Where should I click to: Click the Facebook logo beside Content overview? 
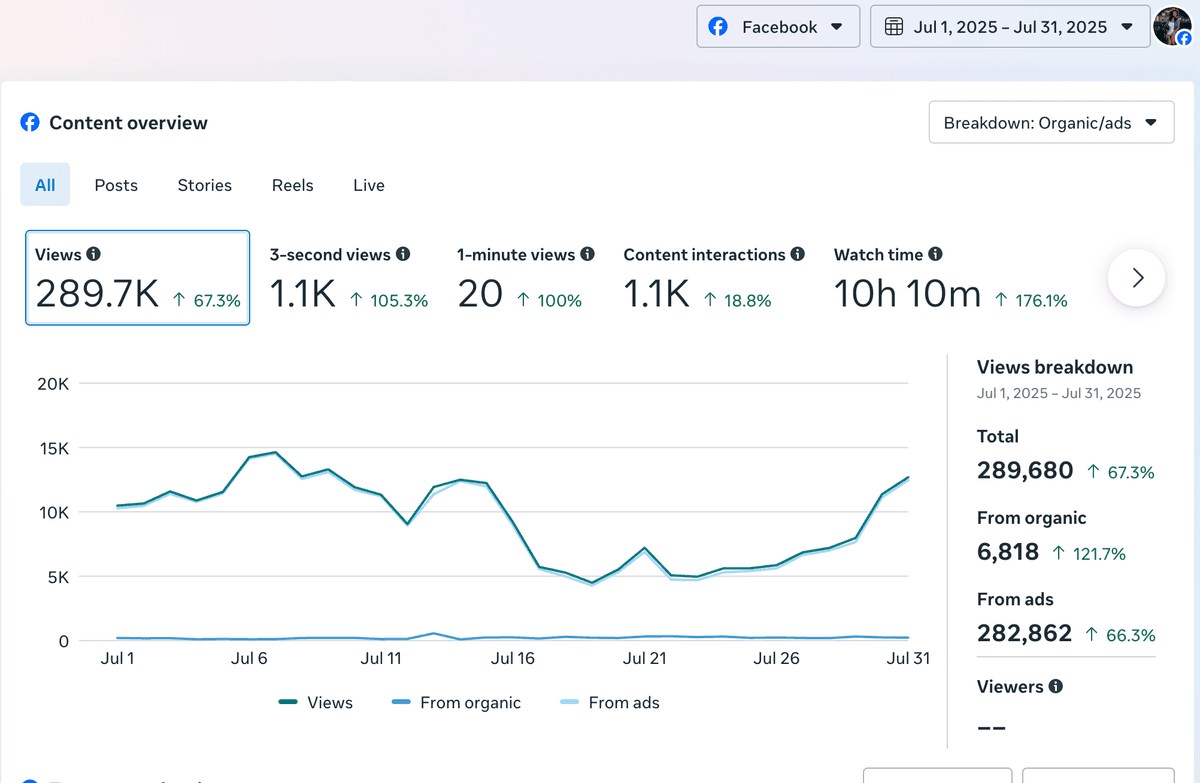tap(30, 123)
